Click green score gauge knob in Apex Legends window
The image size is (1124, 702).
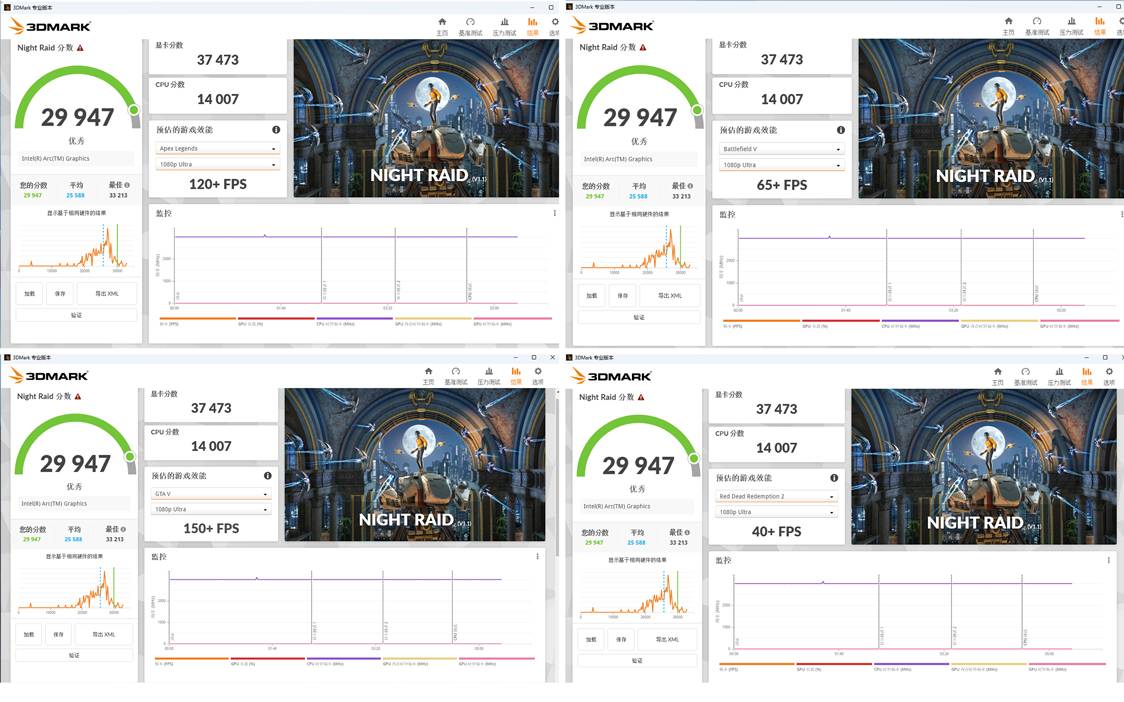coord(134,110)
